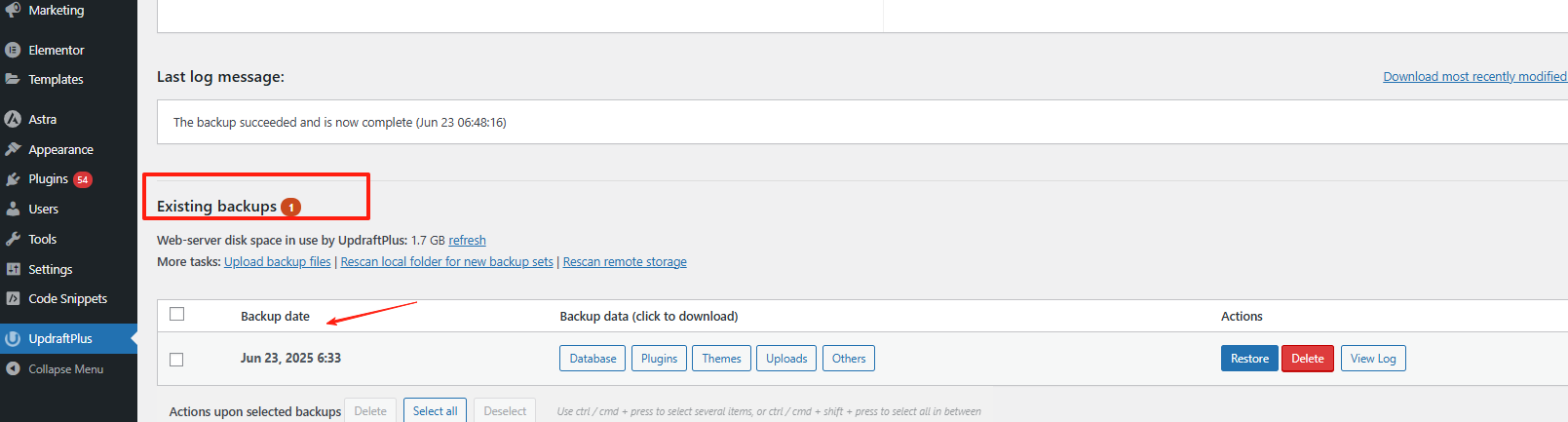This screenshot has height=422, width=1568.
Task: Click the Marketing megaphone icon
Action: 13,10
